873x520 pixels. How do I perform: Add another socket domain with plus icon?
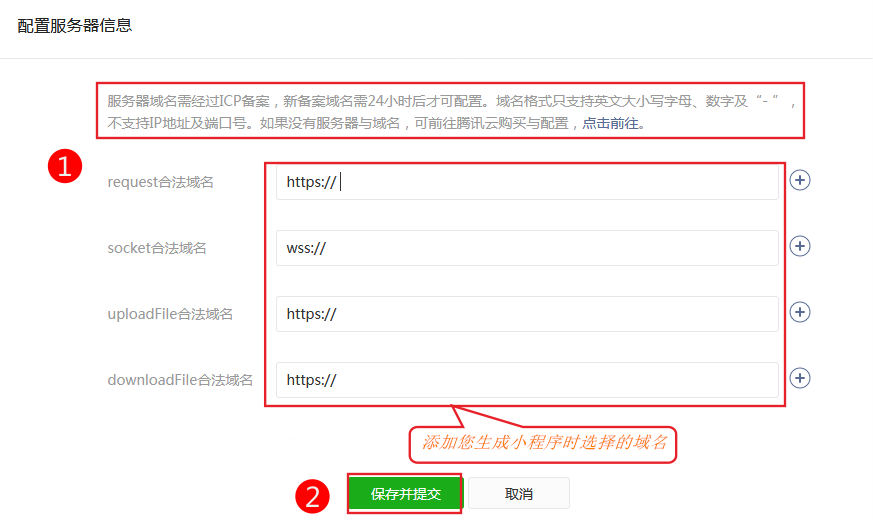click(800, 246)
